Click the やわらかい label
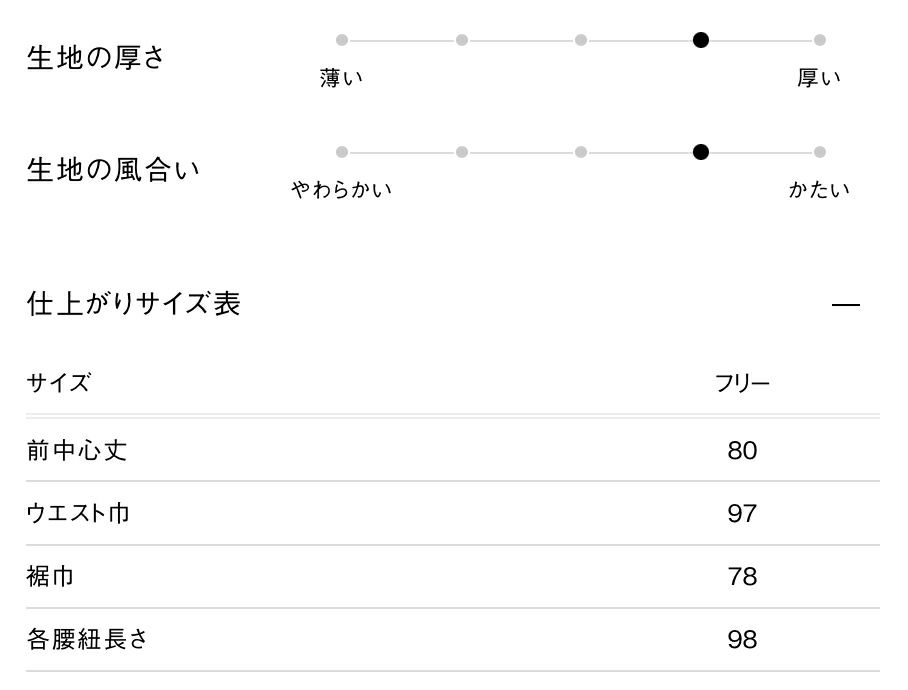 tap(342, 190)
